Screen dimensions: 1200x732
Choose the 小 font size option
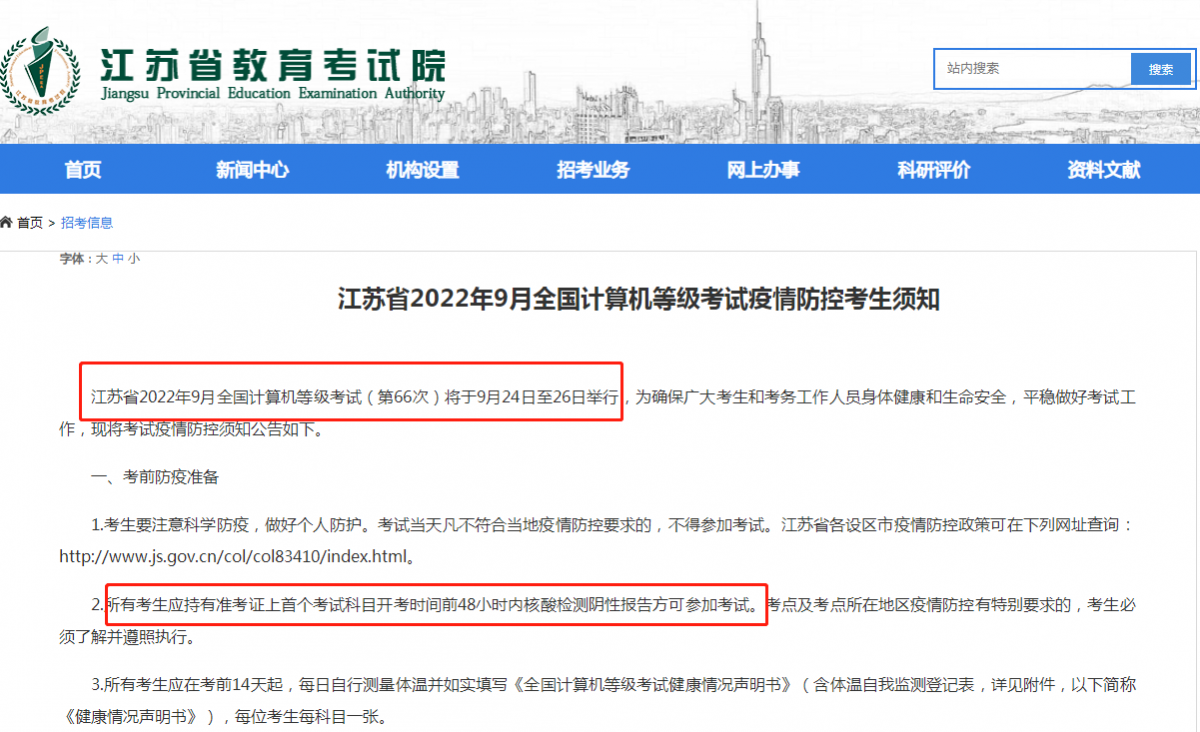click(134, 258)
